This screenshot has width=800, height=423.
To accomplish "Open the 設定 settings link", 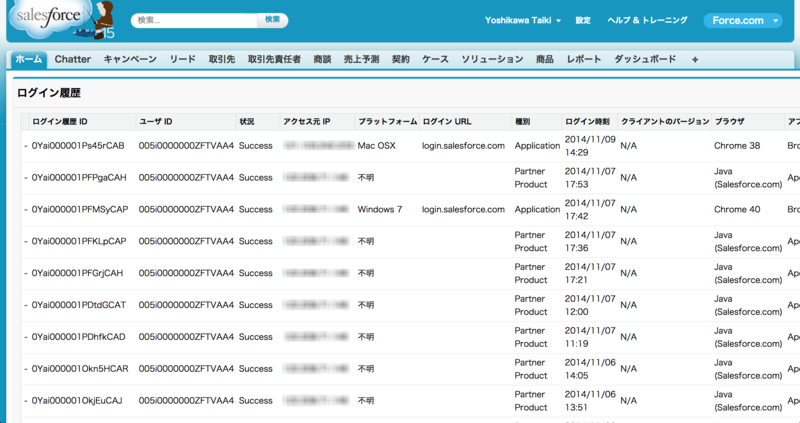I will (x=583, y=20).
